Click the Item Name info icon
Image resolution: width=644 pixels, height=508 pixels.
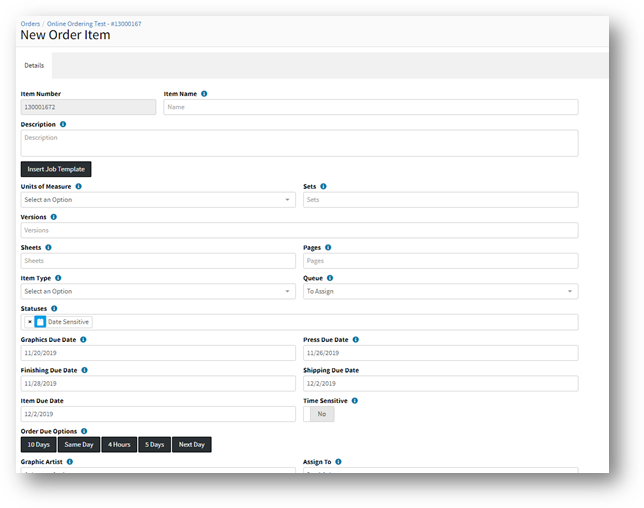pyautogui.click(x=204, y=94)
